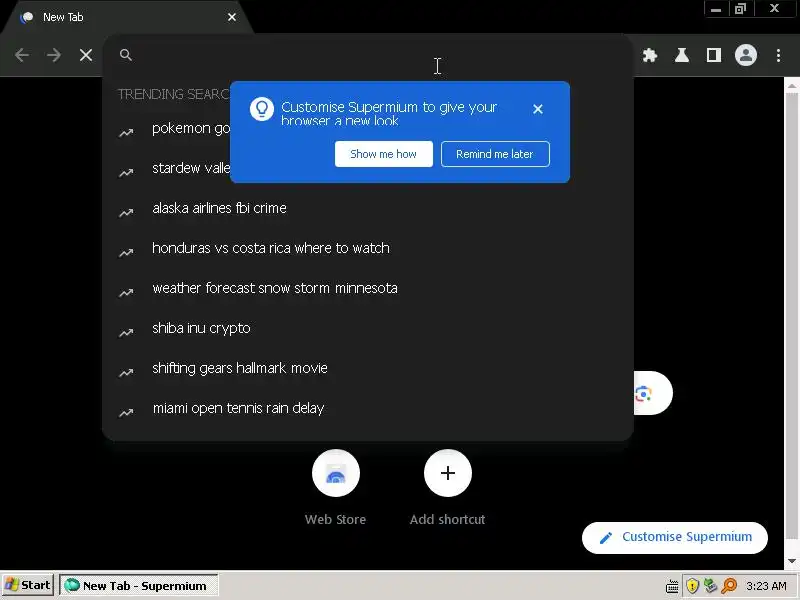Close the New Tab tab

[x=232, y=17]
